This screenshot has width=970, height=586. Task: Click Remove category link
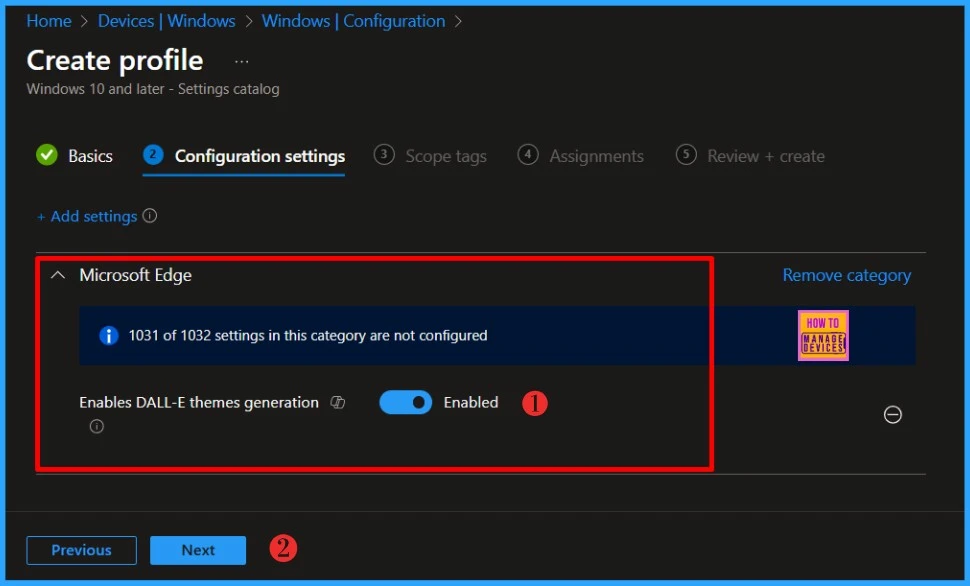pos(847,275)
